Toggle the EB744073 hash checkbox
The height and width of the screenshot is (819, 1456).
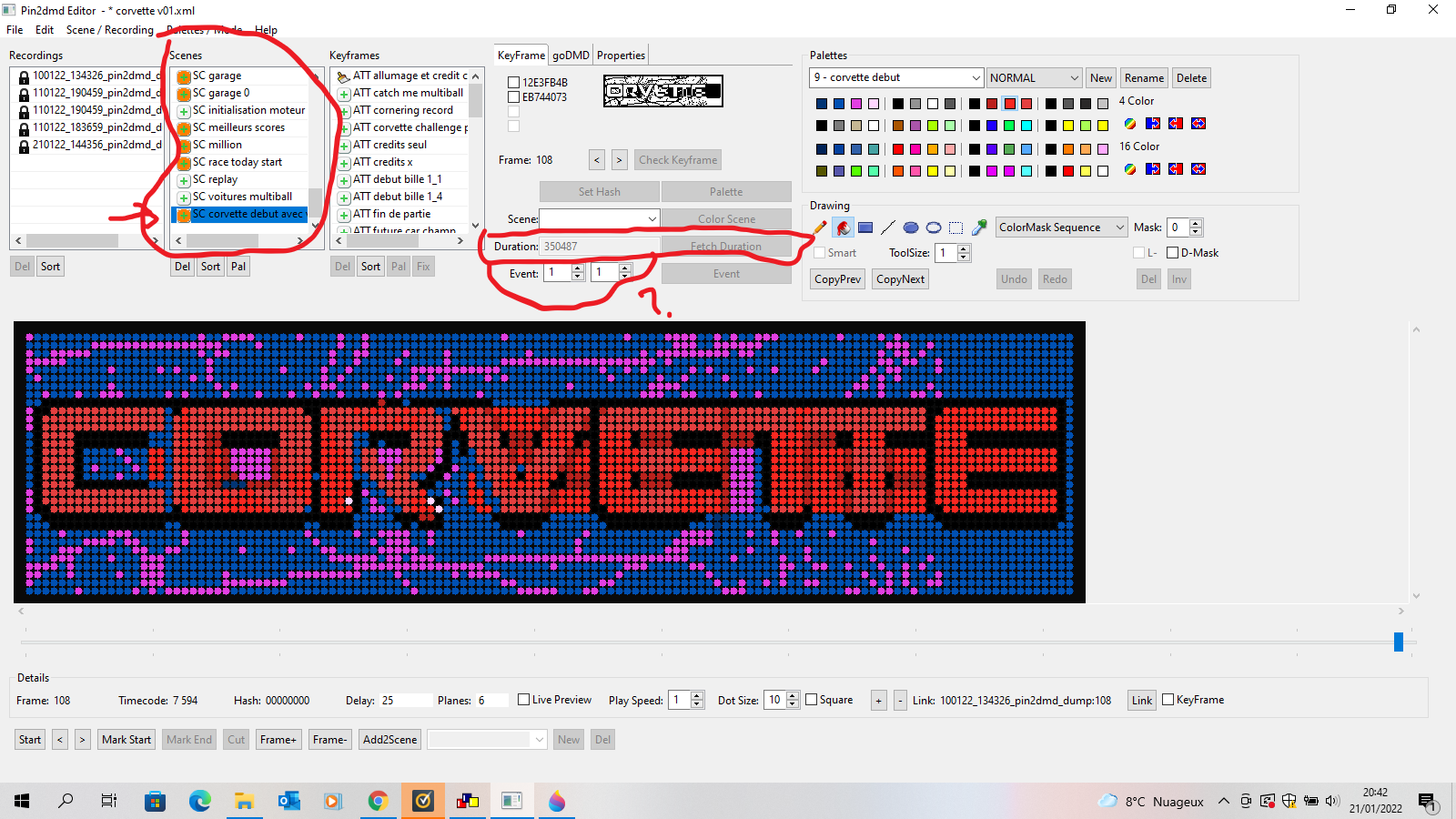513,97
